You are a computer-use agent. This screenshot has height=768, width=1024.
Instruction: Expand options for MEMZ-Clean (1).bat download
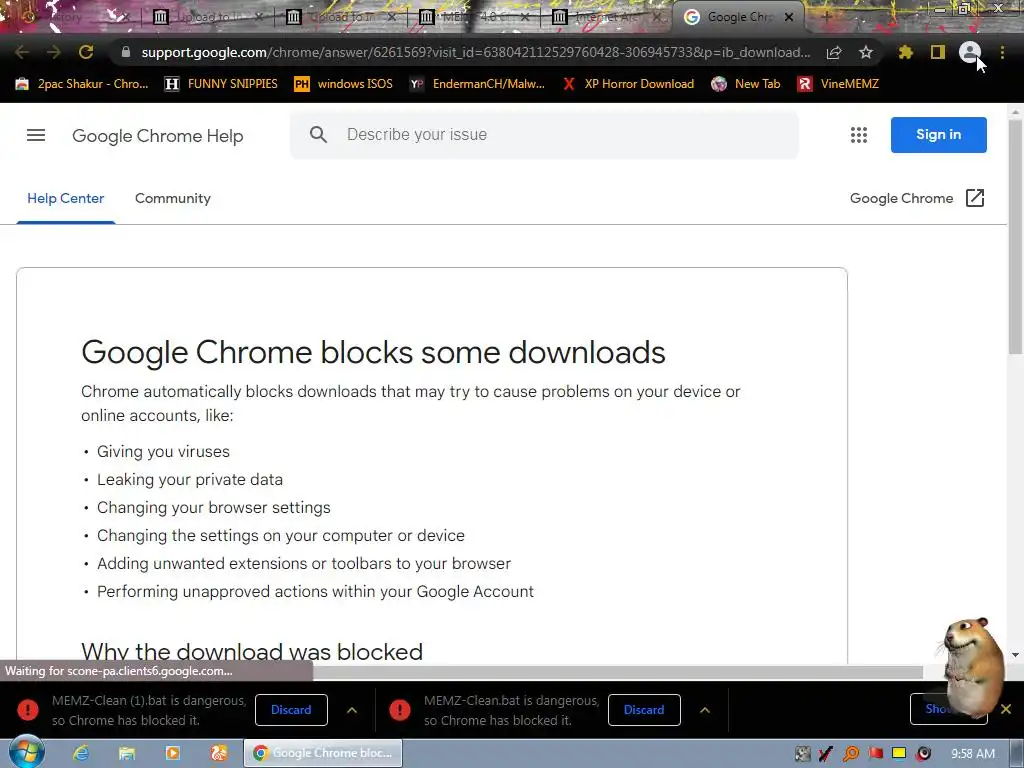(x=352, y=710)
